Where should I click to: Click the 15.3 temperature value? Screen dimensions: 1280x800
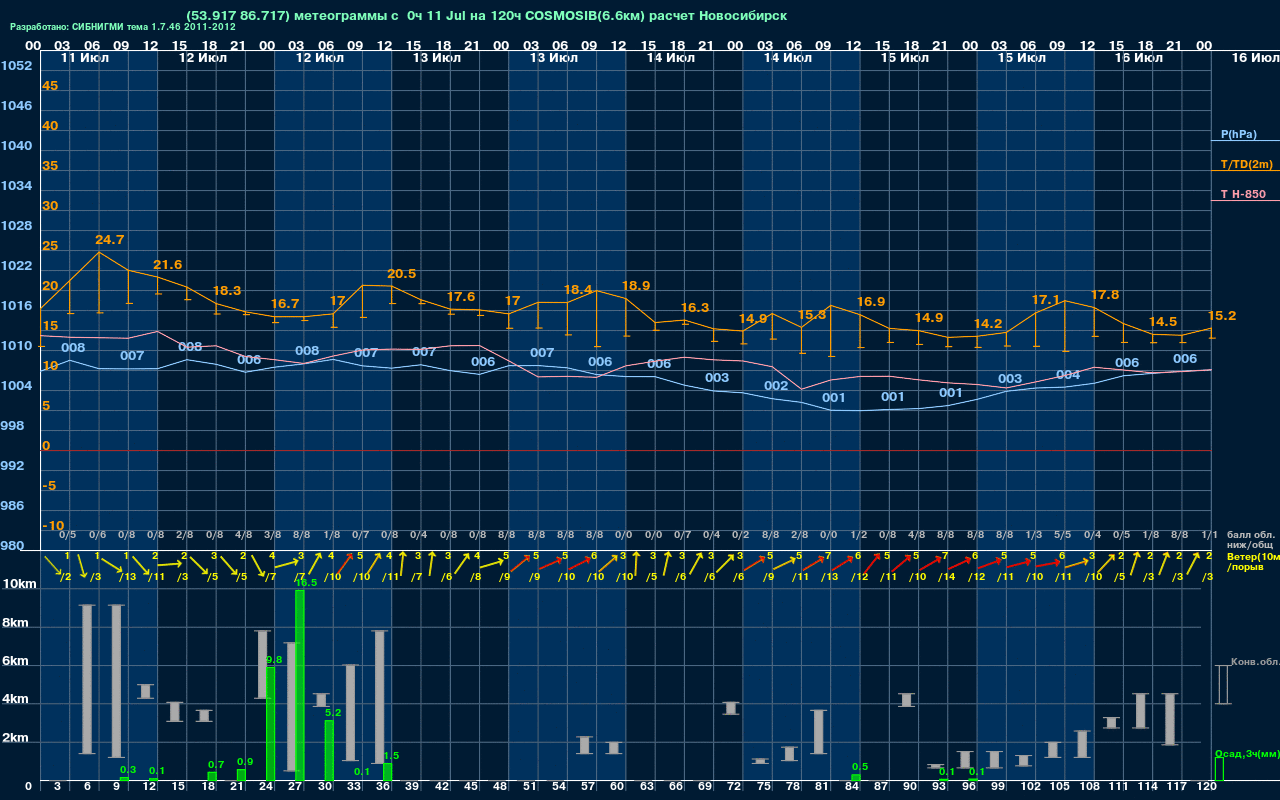pyautogui.click(x=812, y=315)
